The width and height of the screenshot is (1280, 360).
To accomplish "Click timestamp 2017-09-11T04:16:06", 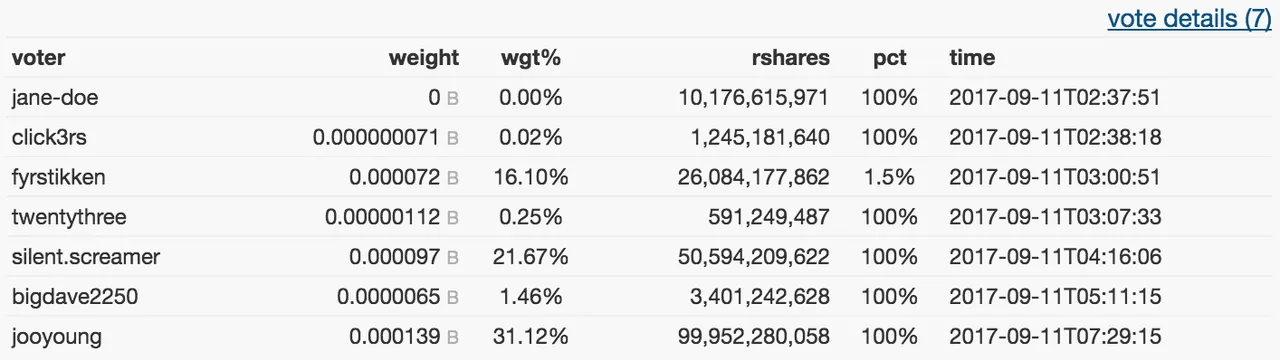I will pyautogui.click(x=1055, y=257).
